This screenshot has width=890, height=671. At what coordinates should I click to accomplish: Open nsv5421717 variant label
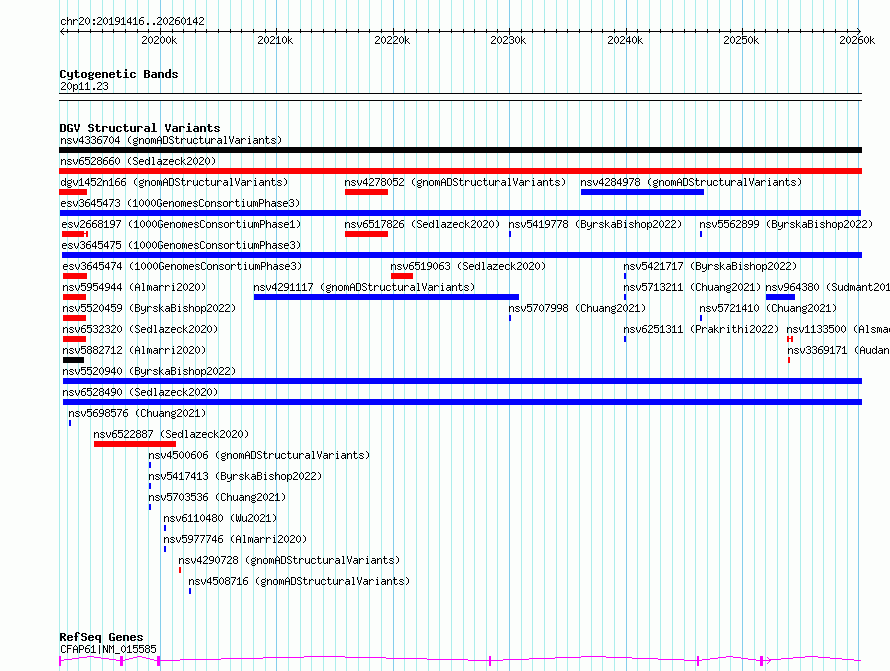point(710,266)
